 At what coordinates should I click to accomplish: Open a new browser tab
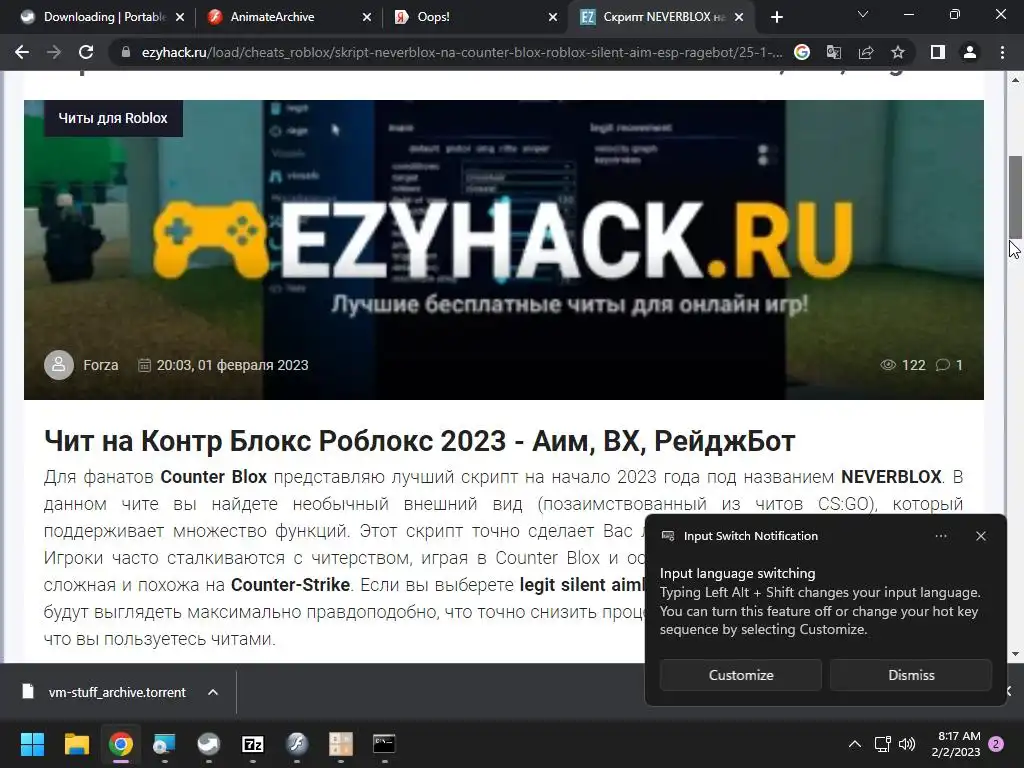point(776,17)
